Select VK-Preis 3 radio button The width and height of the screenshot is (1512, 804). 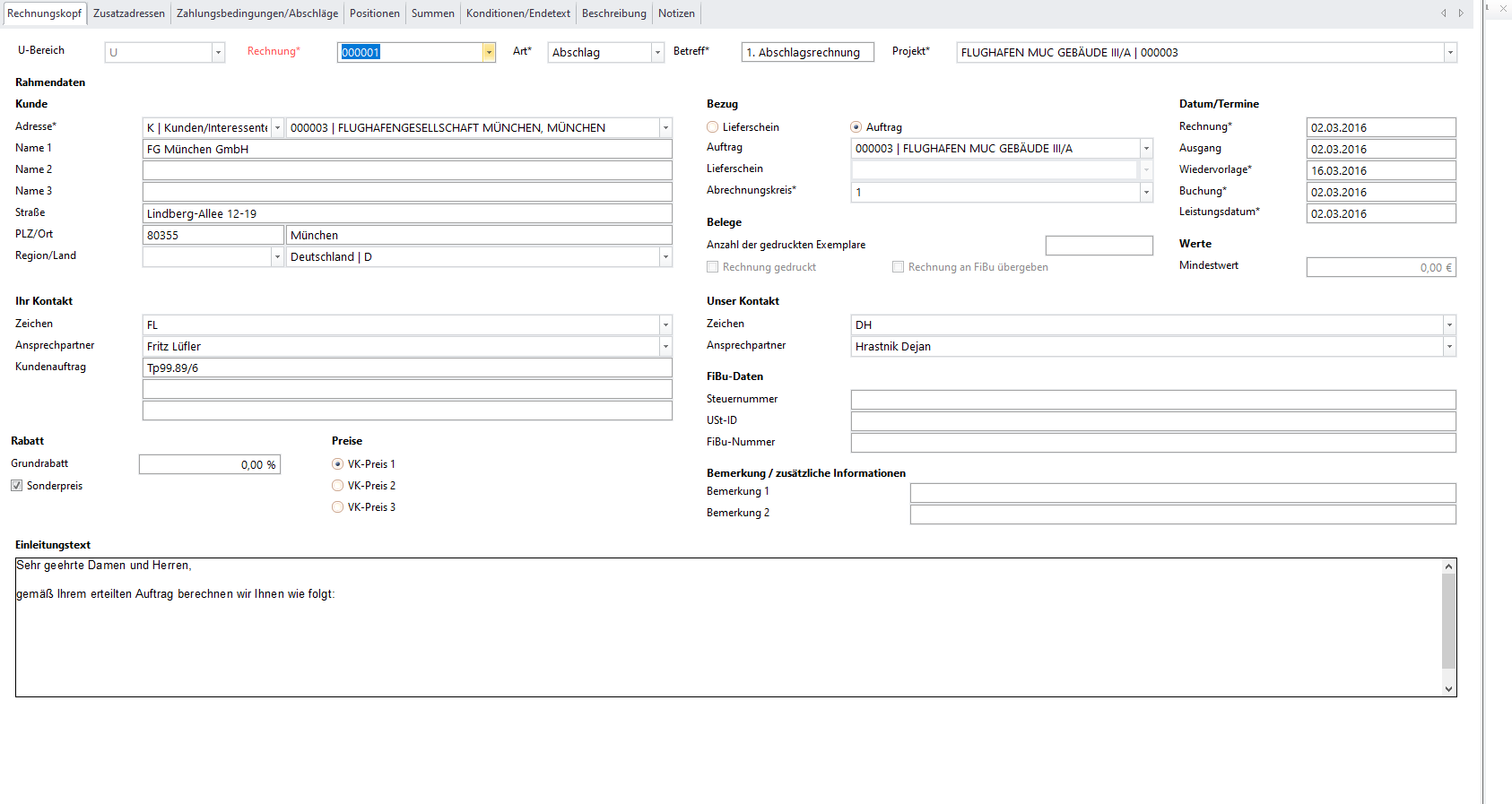pyautogui.click(x=338, y=507)
